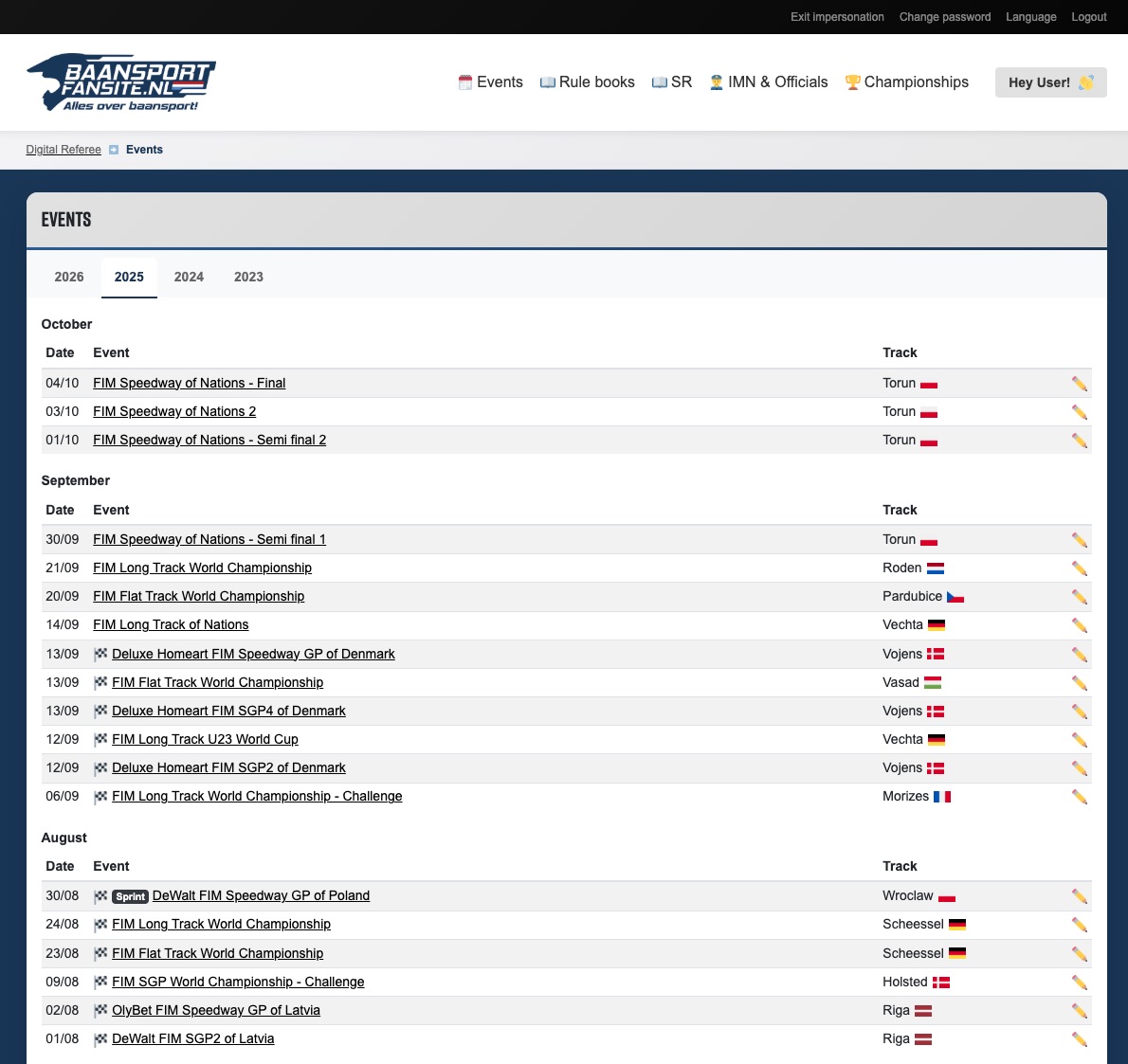This screenshot has height=1064, width=1128.
Task: Click the Sprint badge on the GP of Poland row
Action: tap(131, 896)
